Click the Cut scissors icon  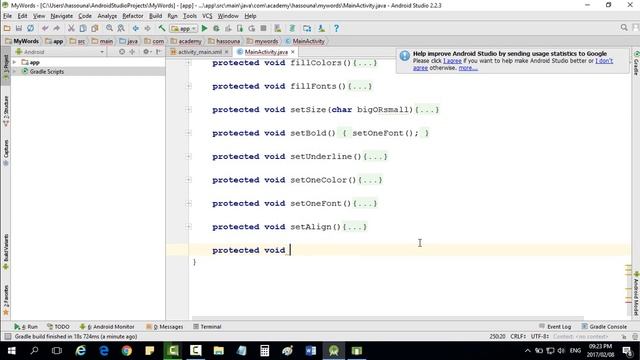tap(71, 28)
